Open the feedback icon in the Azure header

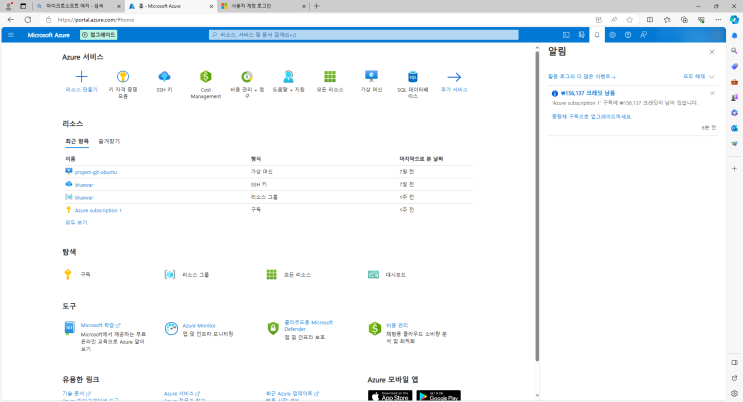point(643,35)
